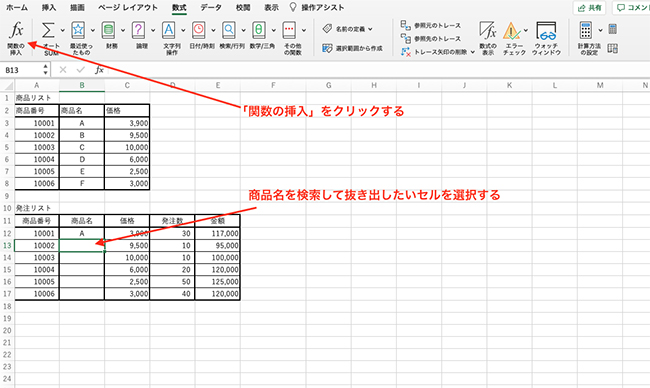This screenshot has height=388, width=650.
Task: Switch to the ホーム tab
Action: point(17,7)
